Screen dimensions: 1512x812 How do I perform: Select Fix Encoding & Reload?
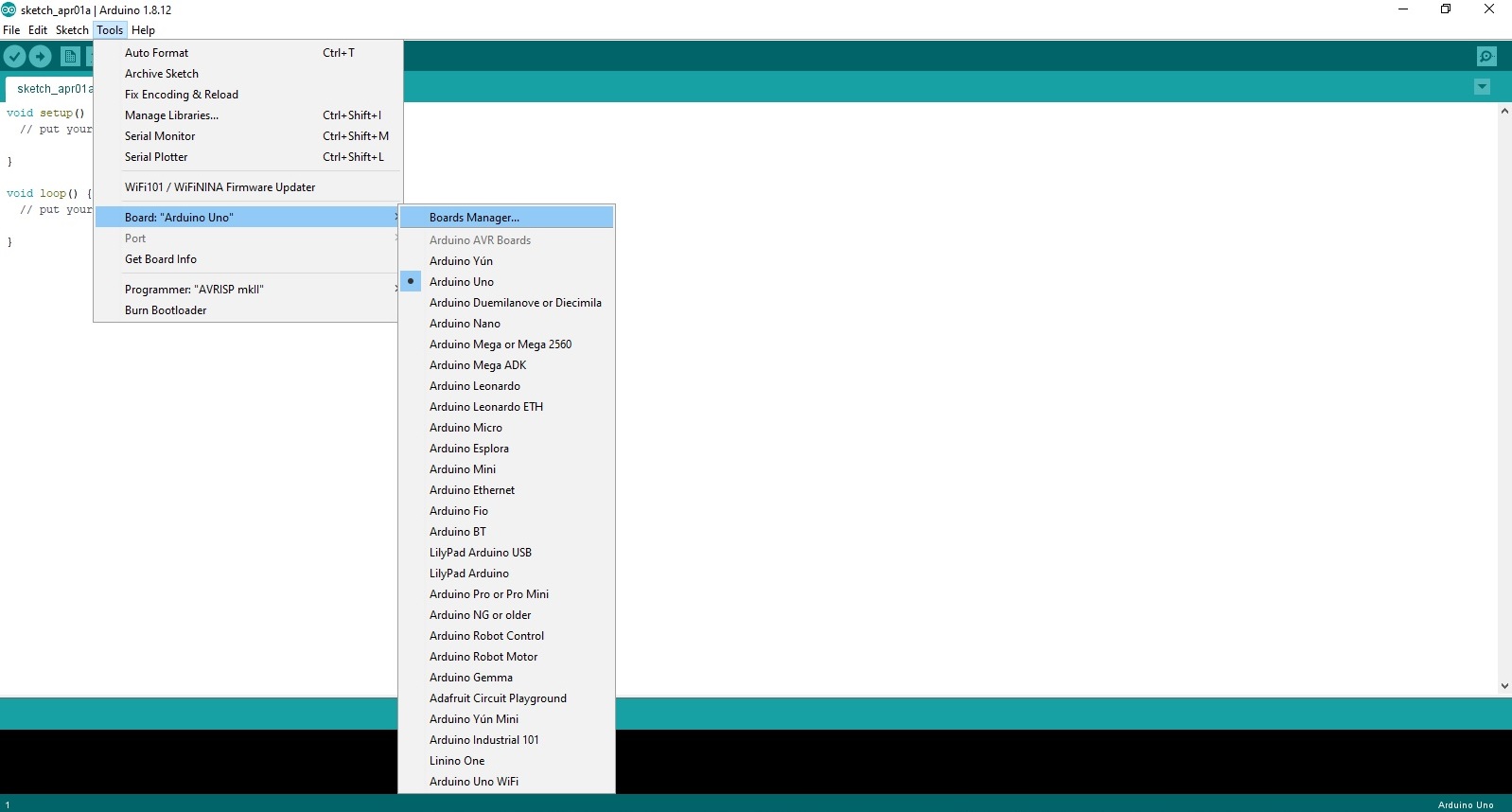[x=248, y=95]
